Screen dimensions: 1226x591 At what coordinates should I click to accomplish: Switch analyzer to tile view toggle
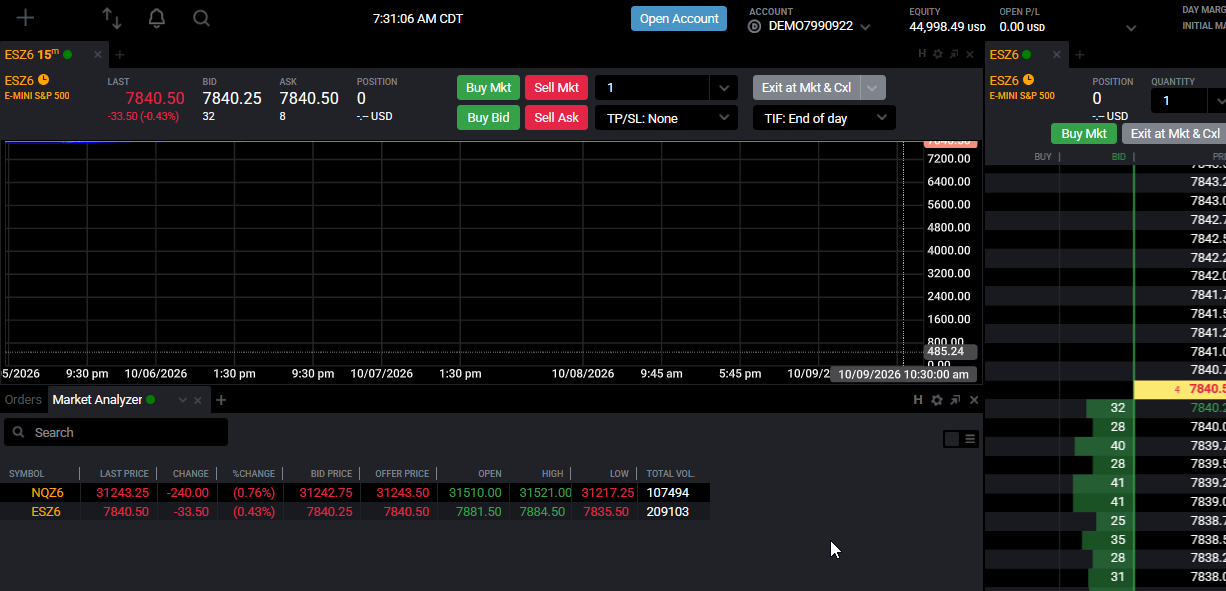(x=952, y=439)
